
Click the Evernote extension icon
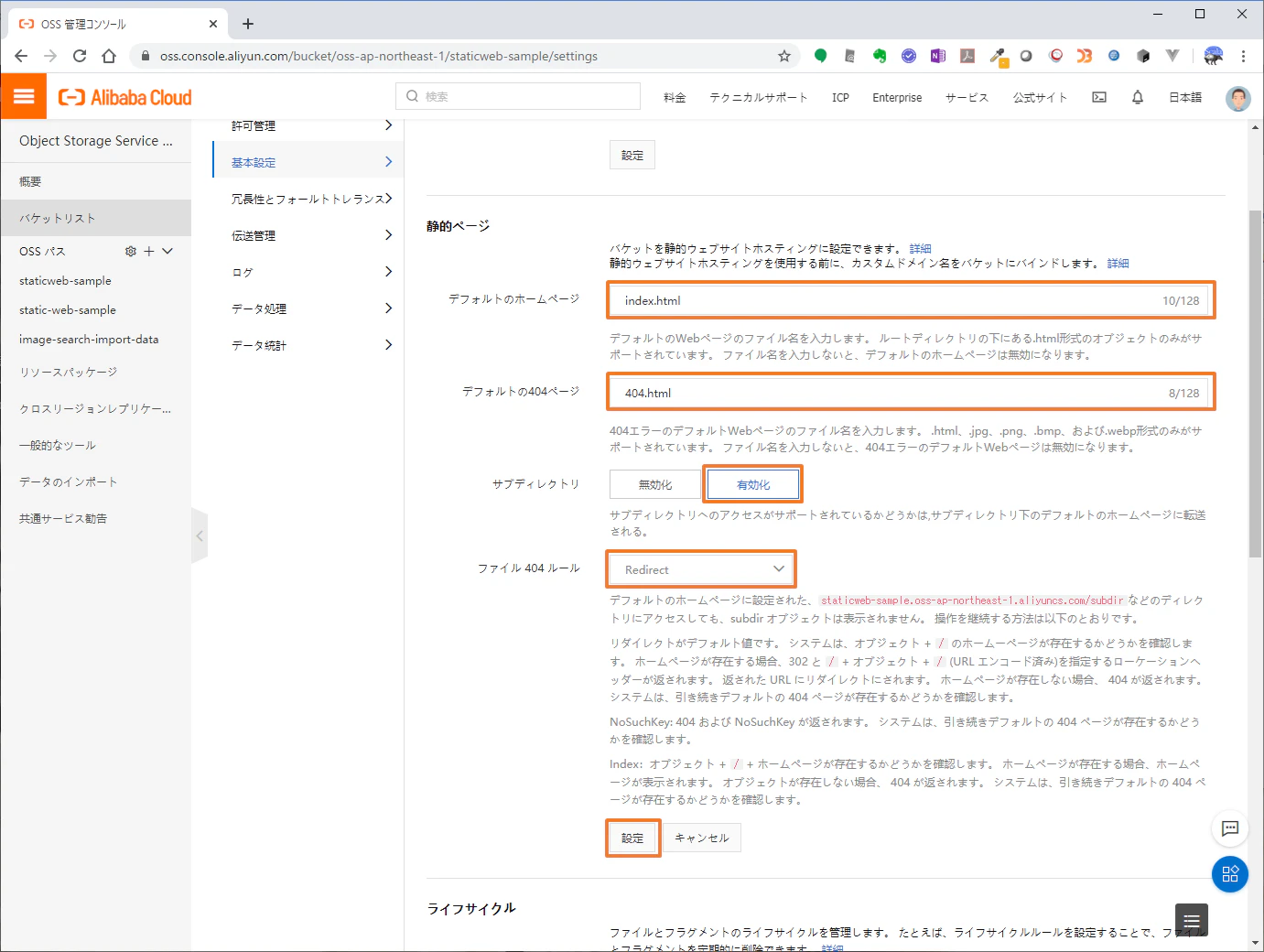[880, 56]
